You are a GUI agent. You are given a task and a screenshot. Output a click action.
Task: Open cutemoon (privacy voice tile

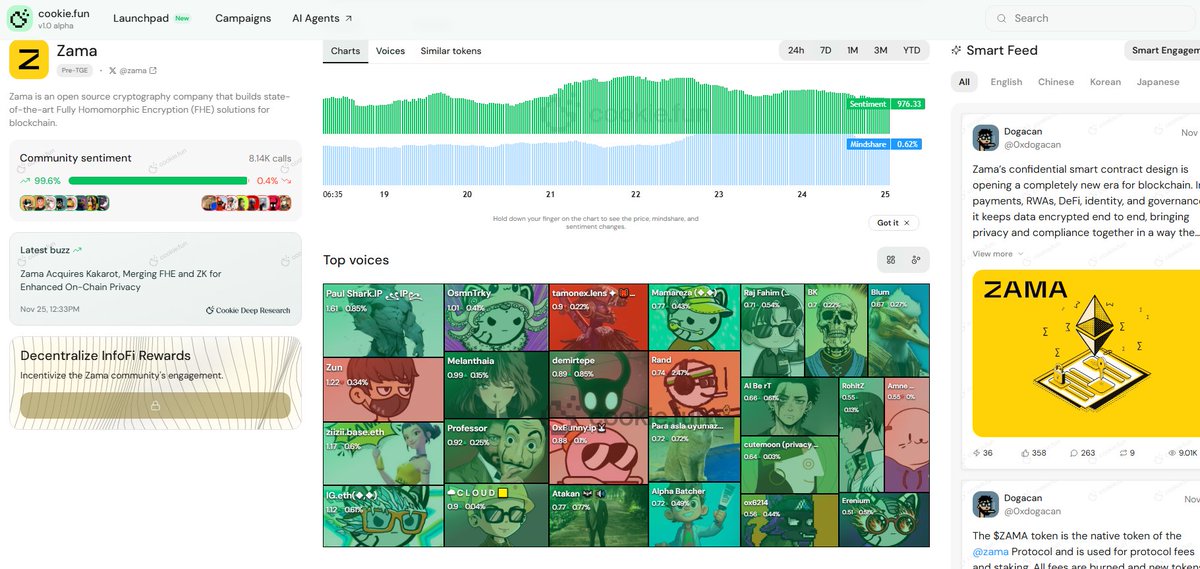pos(789,465)
